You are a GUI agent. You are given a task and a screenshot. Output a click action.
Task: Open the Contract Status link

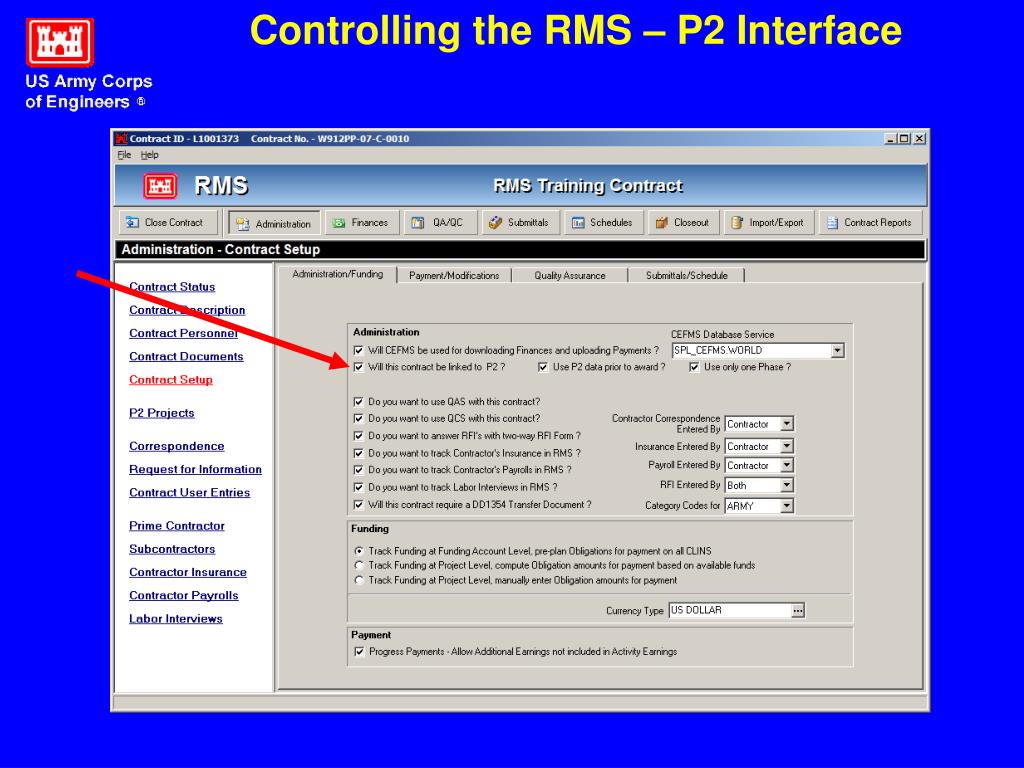[172, 287]
